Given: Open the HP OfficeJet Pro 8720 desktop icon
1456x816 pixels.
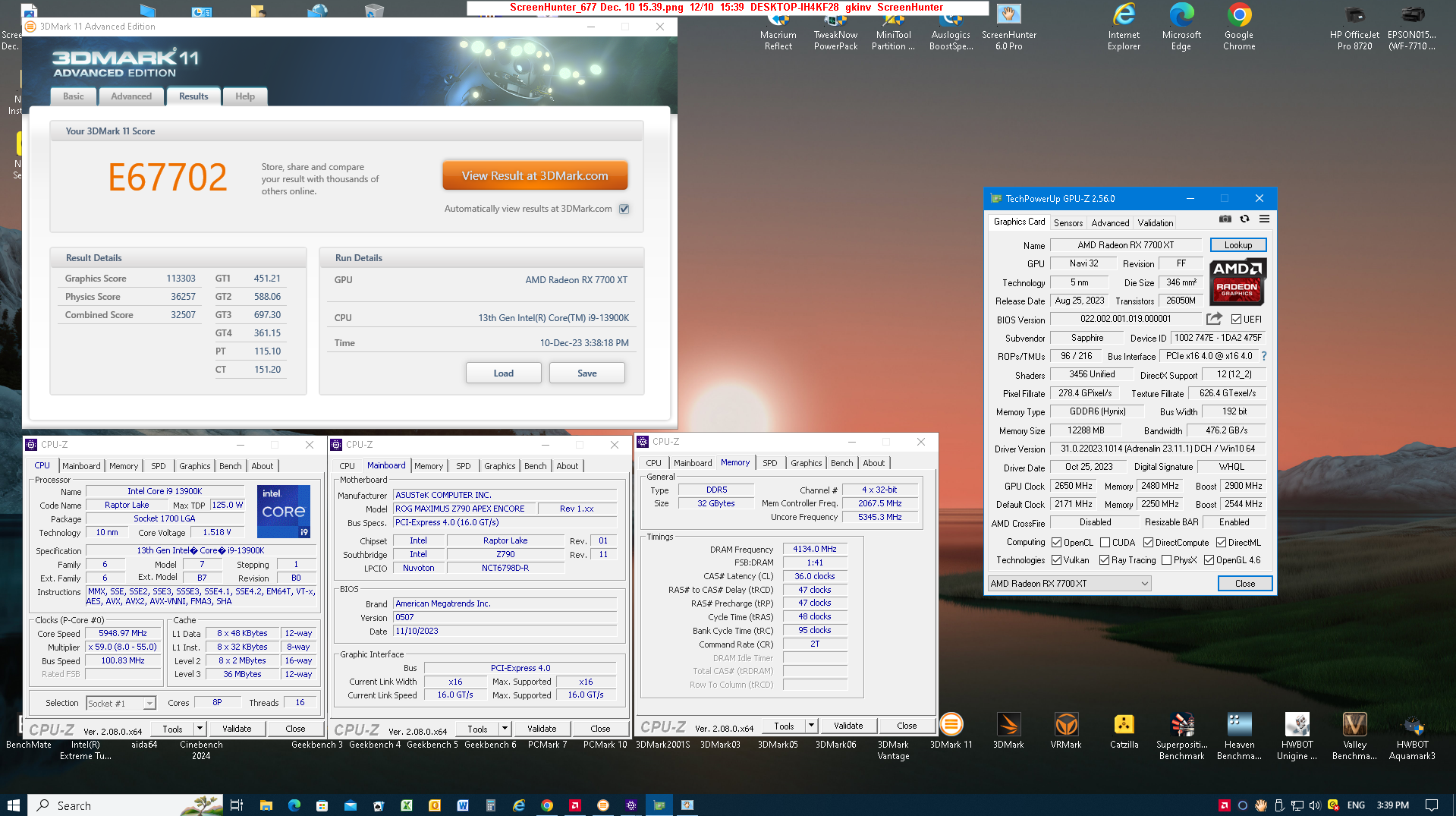Looking at the screenshot, I should [1354, 27].
